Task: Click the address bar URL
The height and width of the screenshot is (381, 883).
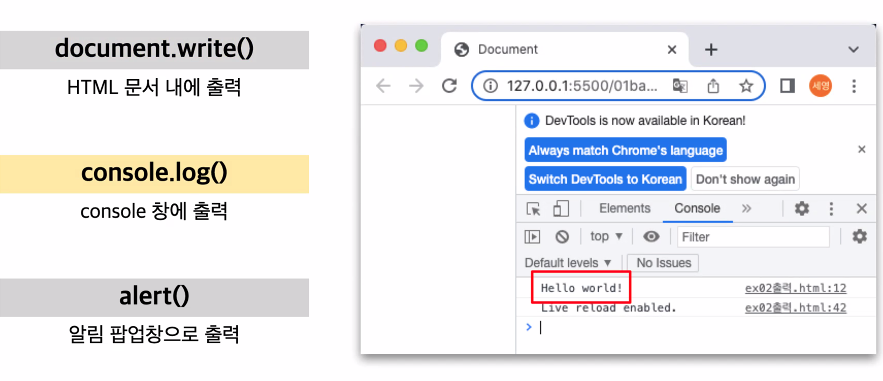Action: 582,86
